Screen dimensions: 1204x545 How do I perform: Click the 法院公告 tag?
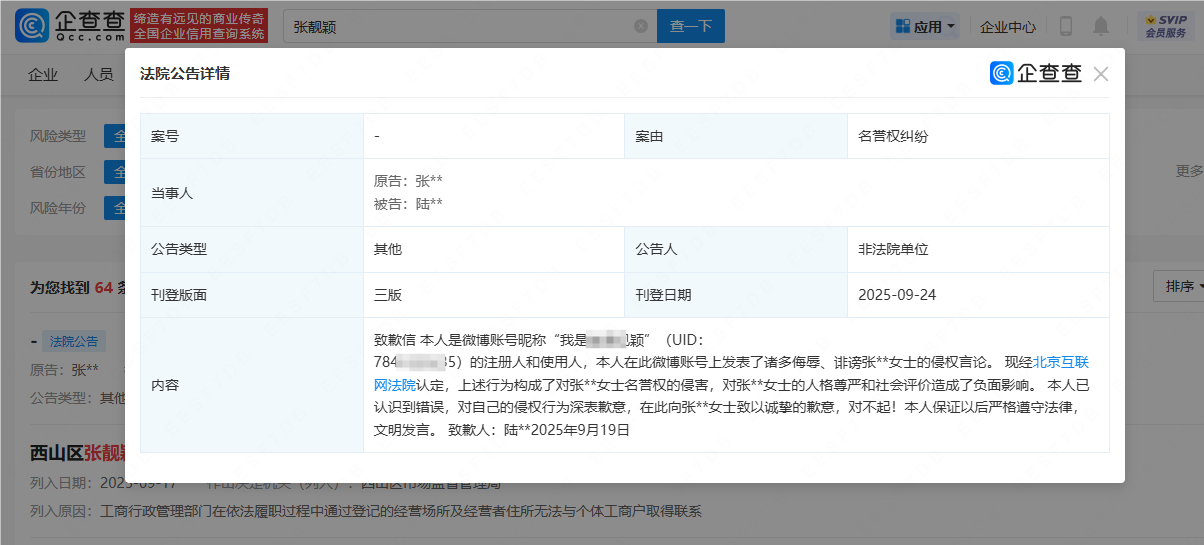pyautogui.click(x=74, y=342)
